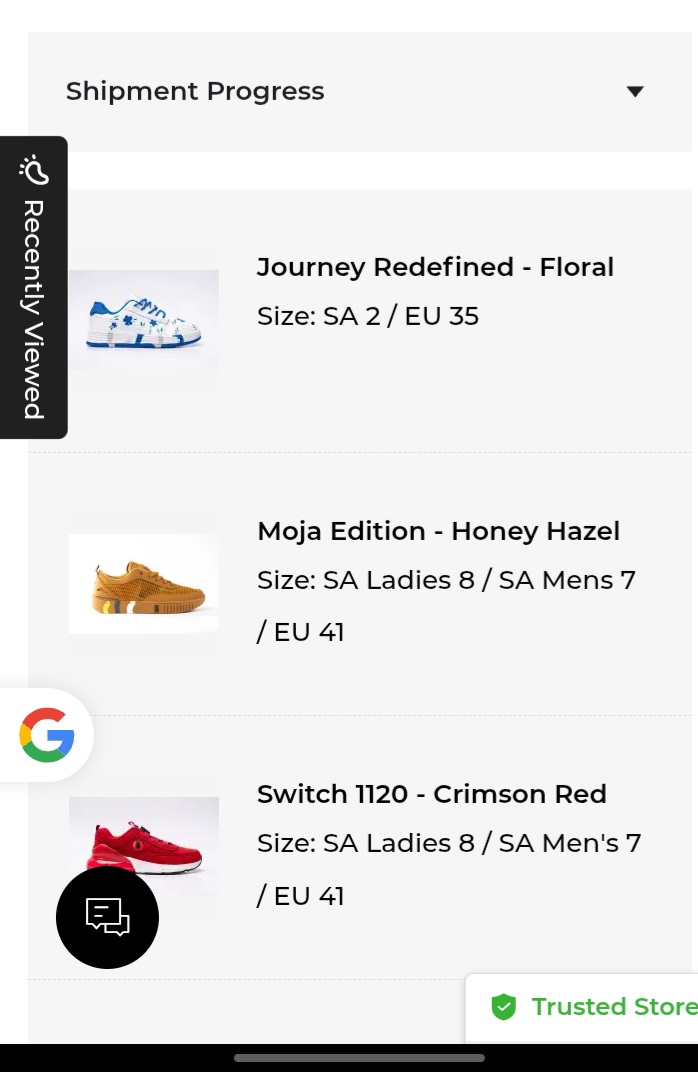Select the Switch 1120 - Crimson Red title
The image size is (698, 1072).
click(432, 795)
